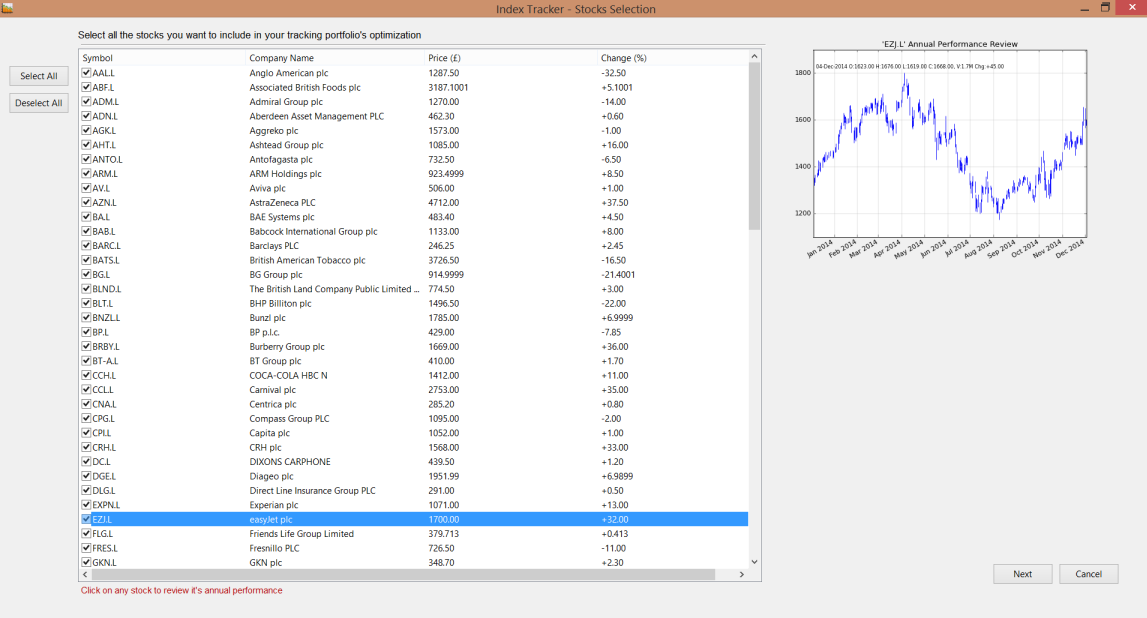The height and width of the screenshot is (618, 1147).
Task: Select the Aggreko plc row
Action: [414, 130]
